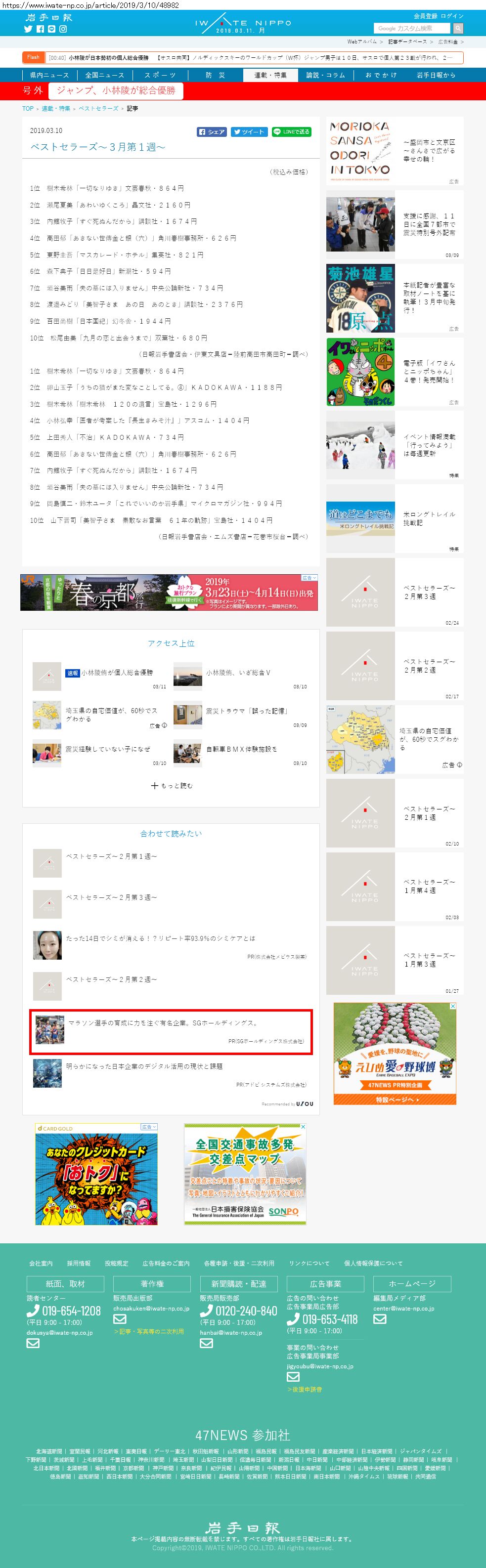Image resolution: width=486 pixels, height=1568 pixels.
Task: Click the envelope icon under 販売局出版部
Action: coord(120,1318)
